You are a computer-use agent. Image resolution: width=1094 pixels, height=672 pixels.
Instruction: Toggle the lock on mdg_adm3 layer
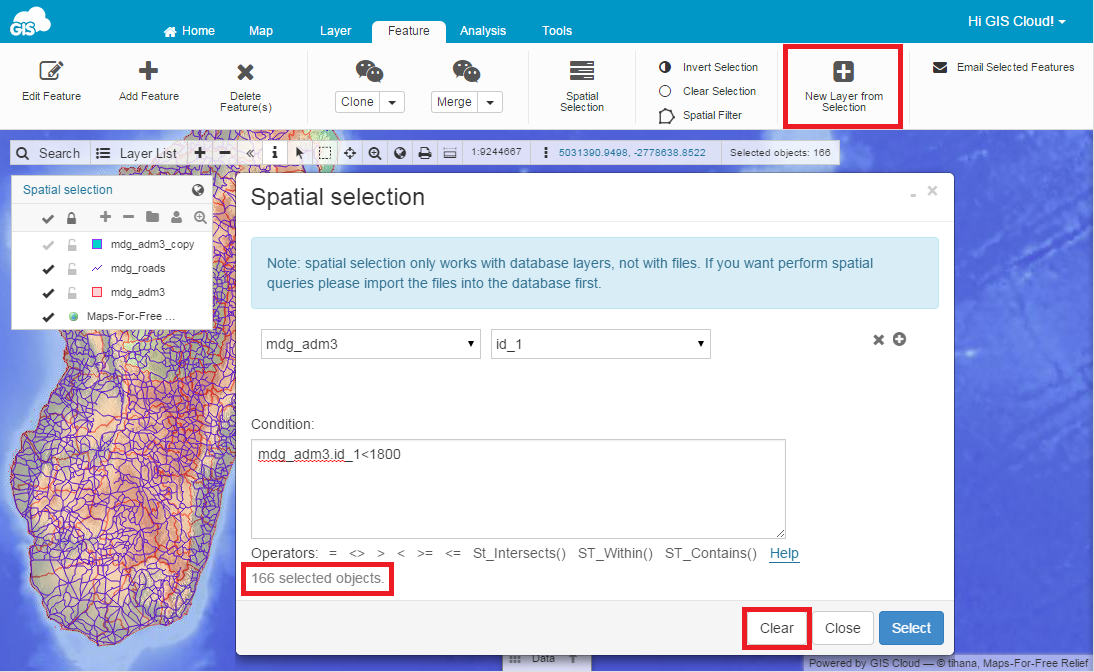71,293
